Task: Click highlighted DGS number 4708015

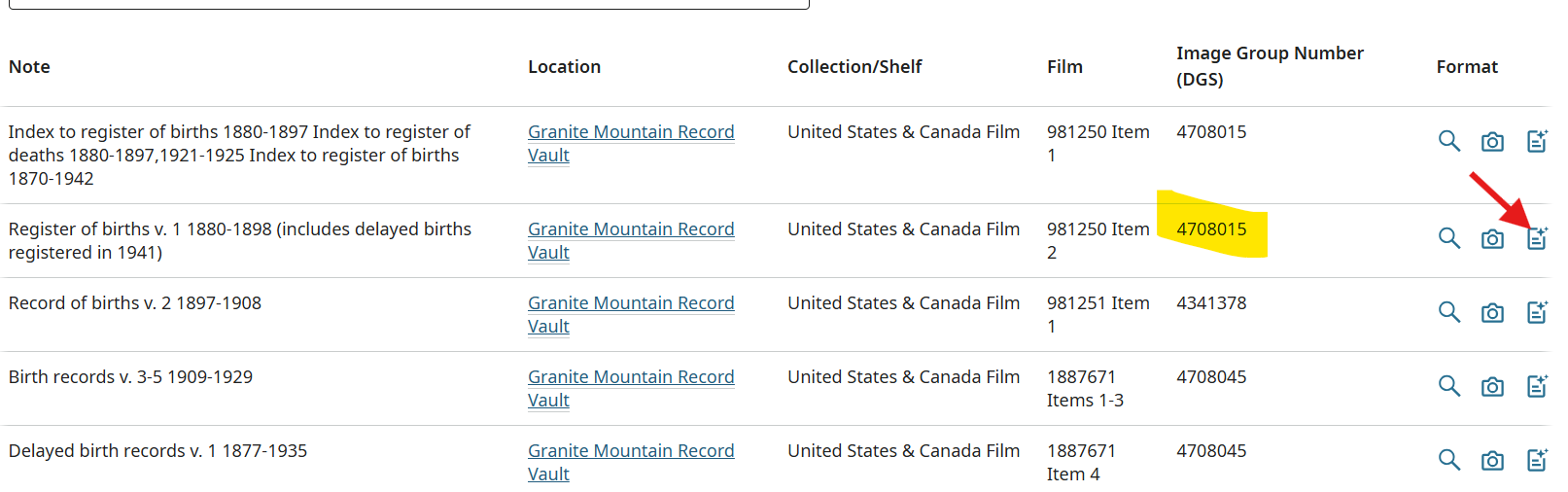Action: (x=1211, y=229)
